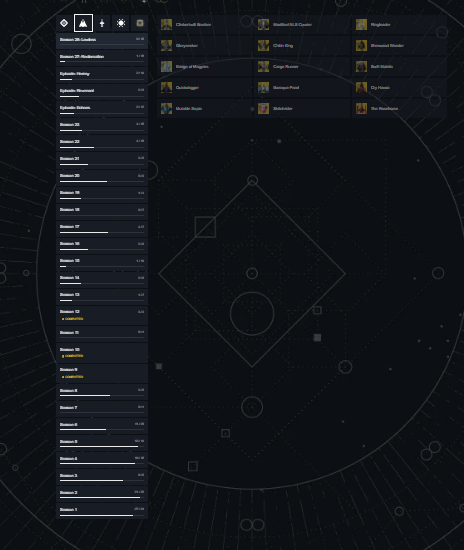Choose the Season 20 entry

click(102, 177)
